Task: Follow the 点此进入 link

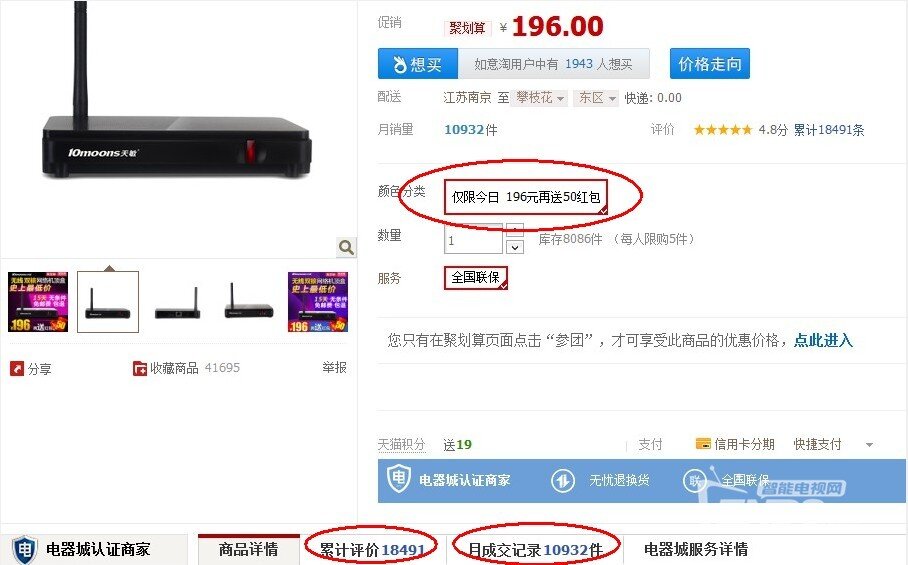Action: coord(823,340)
